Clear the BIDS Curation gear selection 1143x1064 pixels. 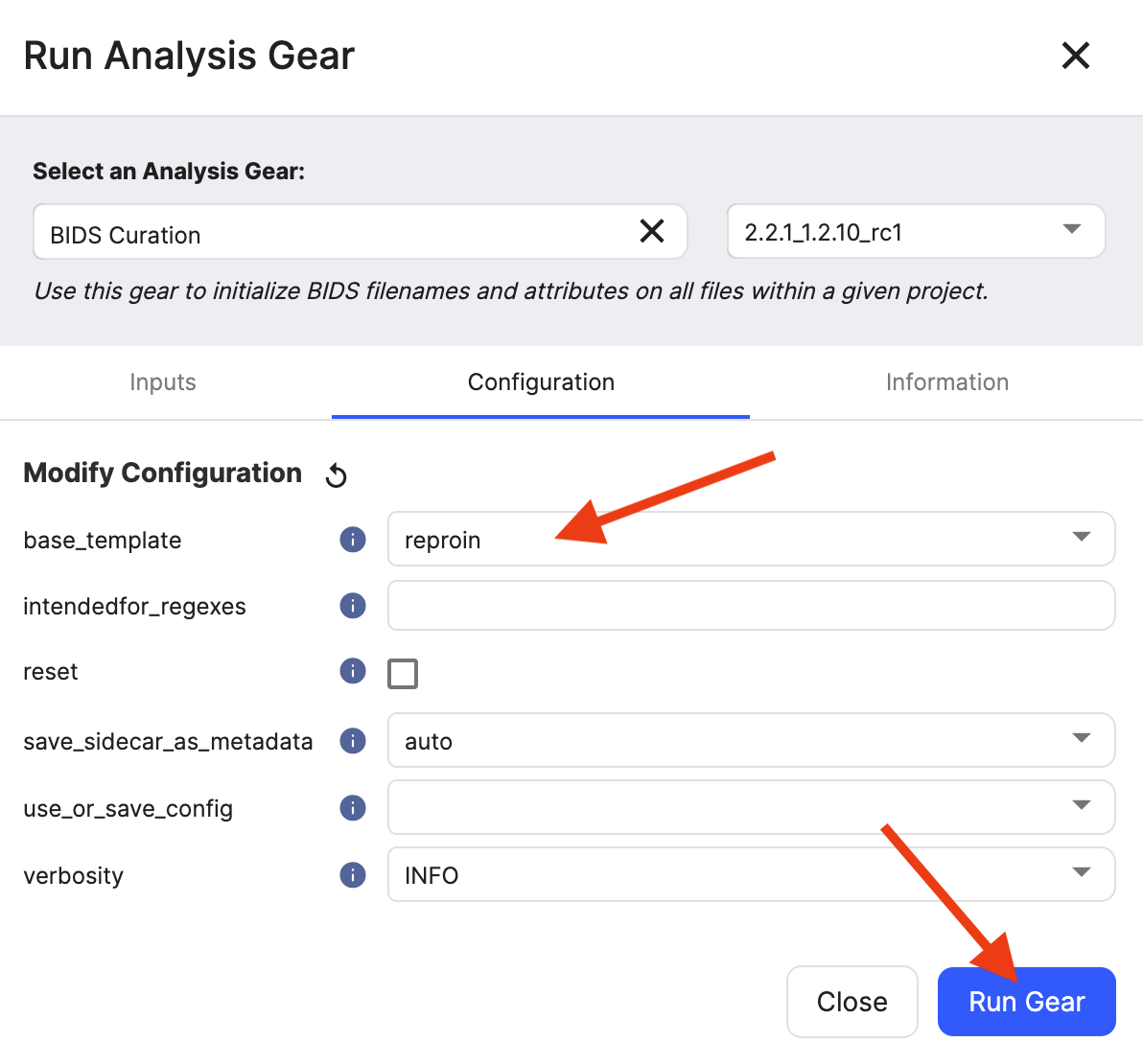coord(652,231)
